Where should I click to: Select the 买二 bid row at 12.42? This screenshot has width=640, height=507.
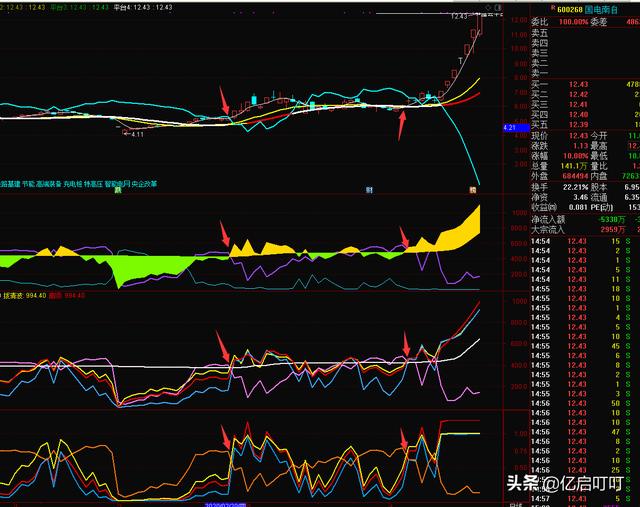585,95
